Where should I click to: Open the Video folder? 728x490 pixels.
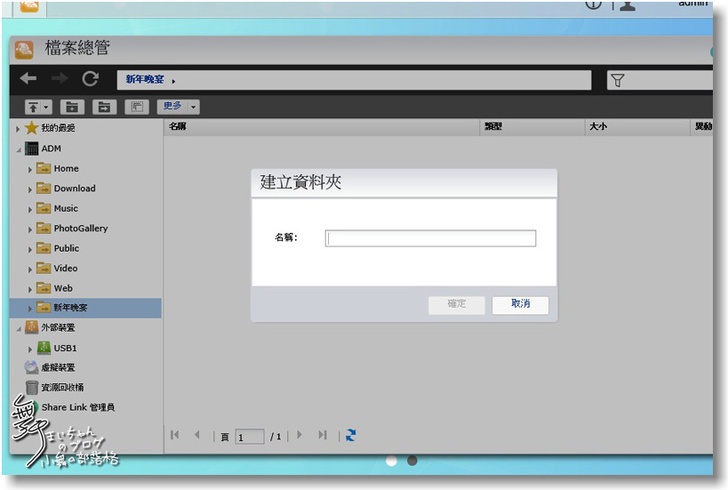tap(57, 268)
